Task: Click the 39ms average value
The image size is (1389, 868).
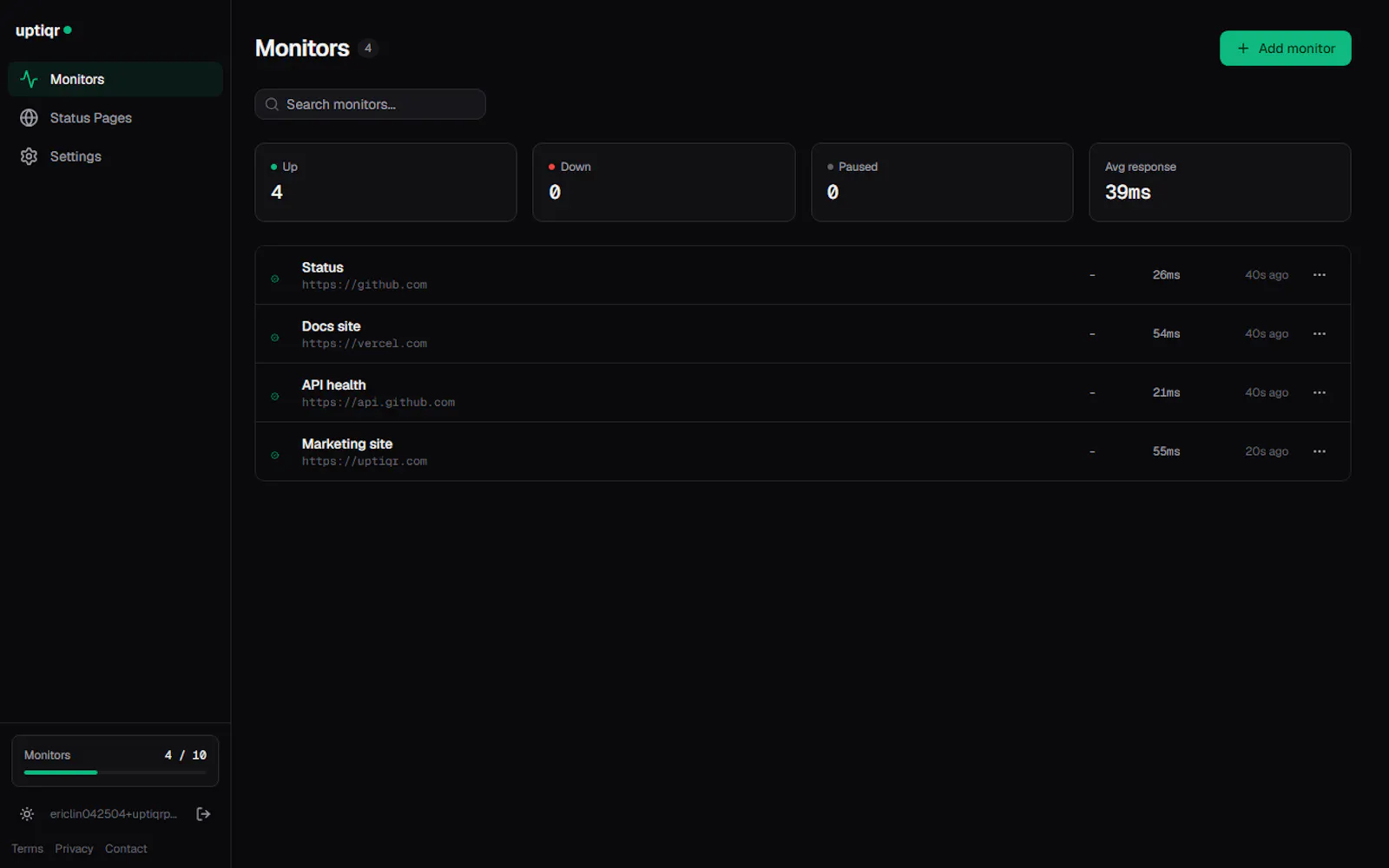Action: point(1128,193)
